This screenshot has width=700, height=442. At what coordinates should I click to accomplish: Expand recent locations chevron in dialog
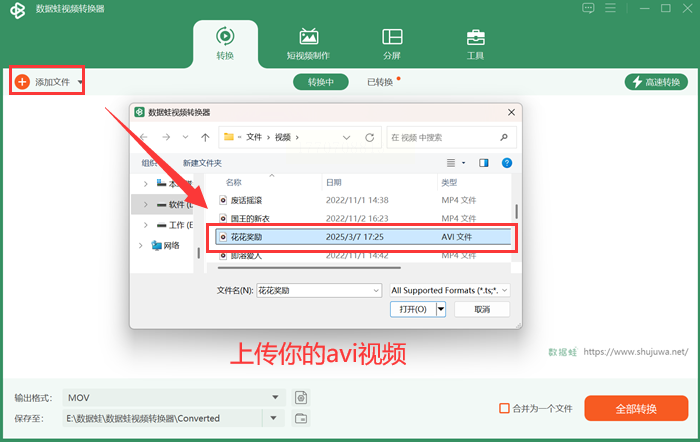coord(185,137)
